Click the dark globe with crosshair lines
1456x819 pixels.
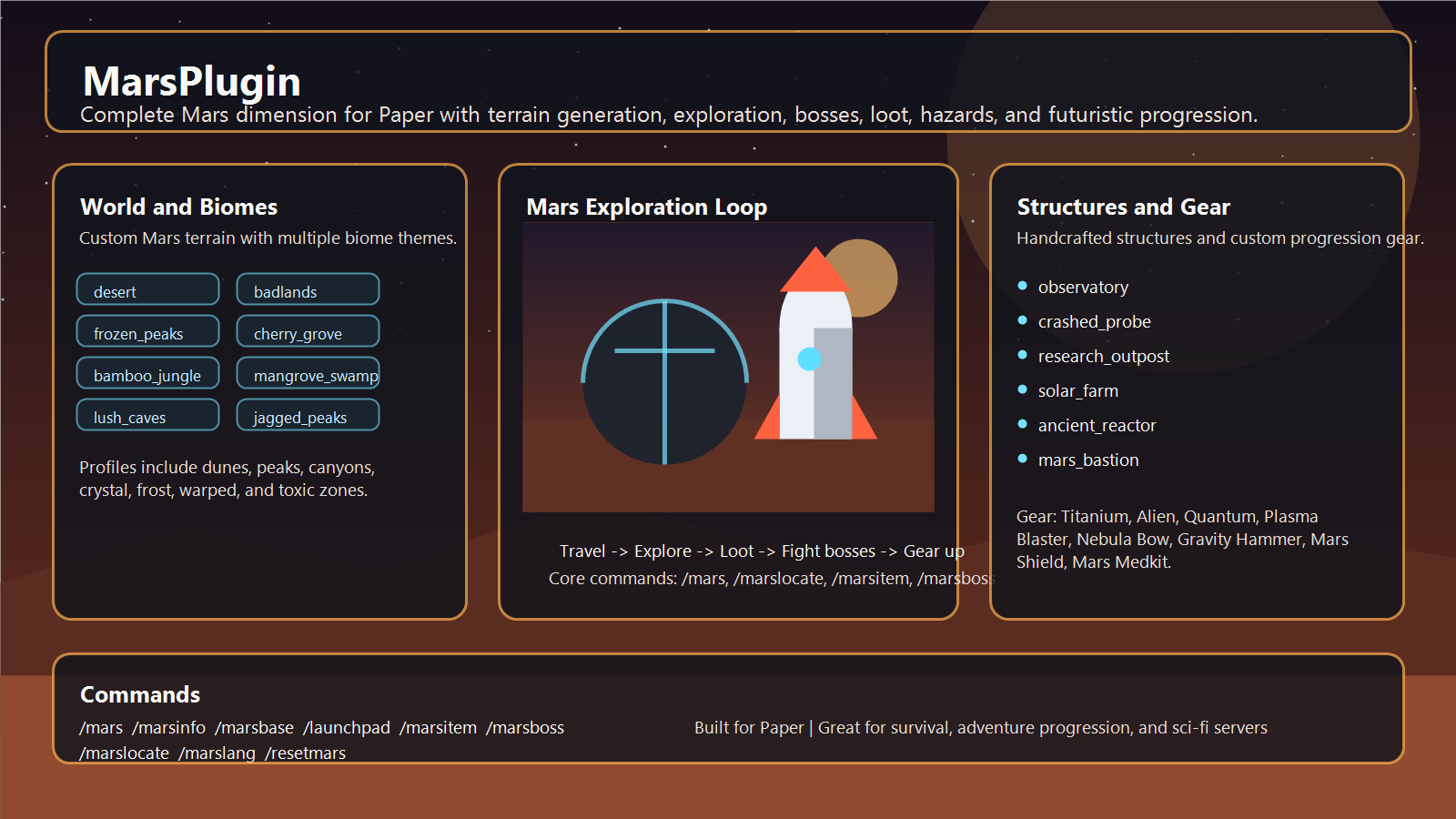click(x=664, y=381)
